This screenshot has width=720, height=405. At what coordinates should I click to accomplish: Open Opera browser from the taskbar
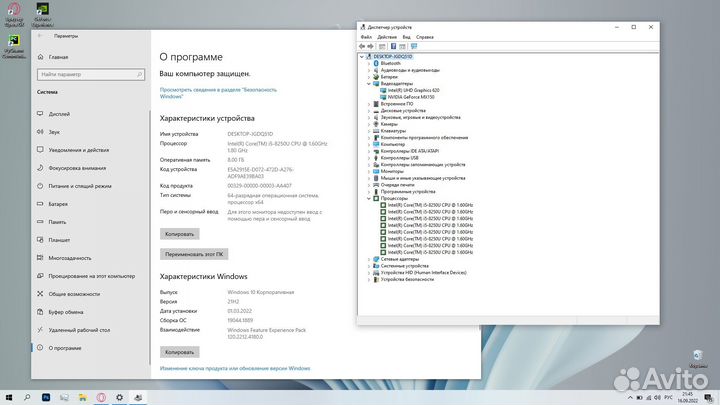tap(101, 397)
